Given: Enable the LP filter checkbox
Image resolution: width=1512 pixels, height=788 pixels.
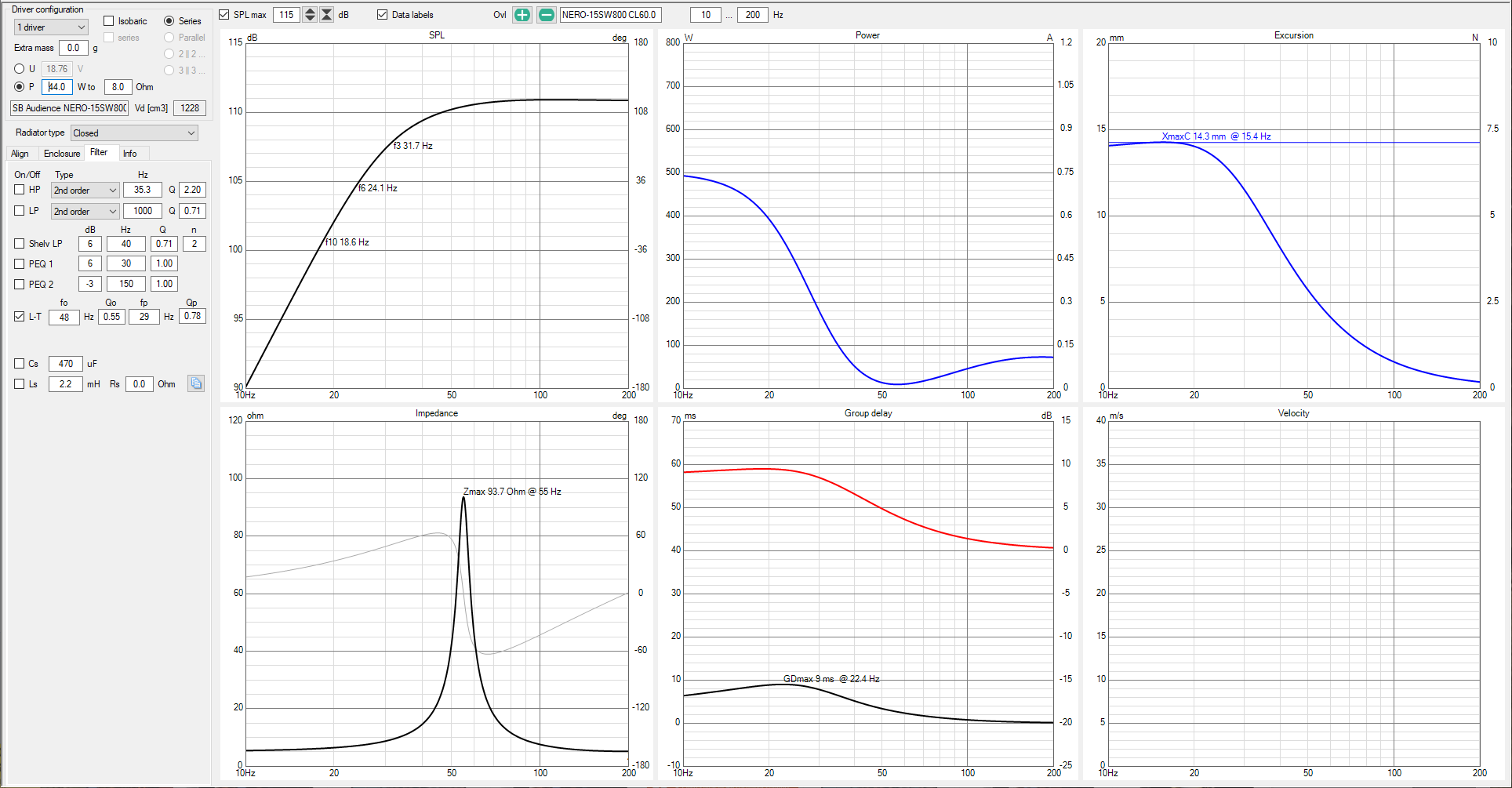Looking at the screenshot, I should 20,211.
